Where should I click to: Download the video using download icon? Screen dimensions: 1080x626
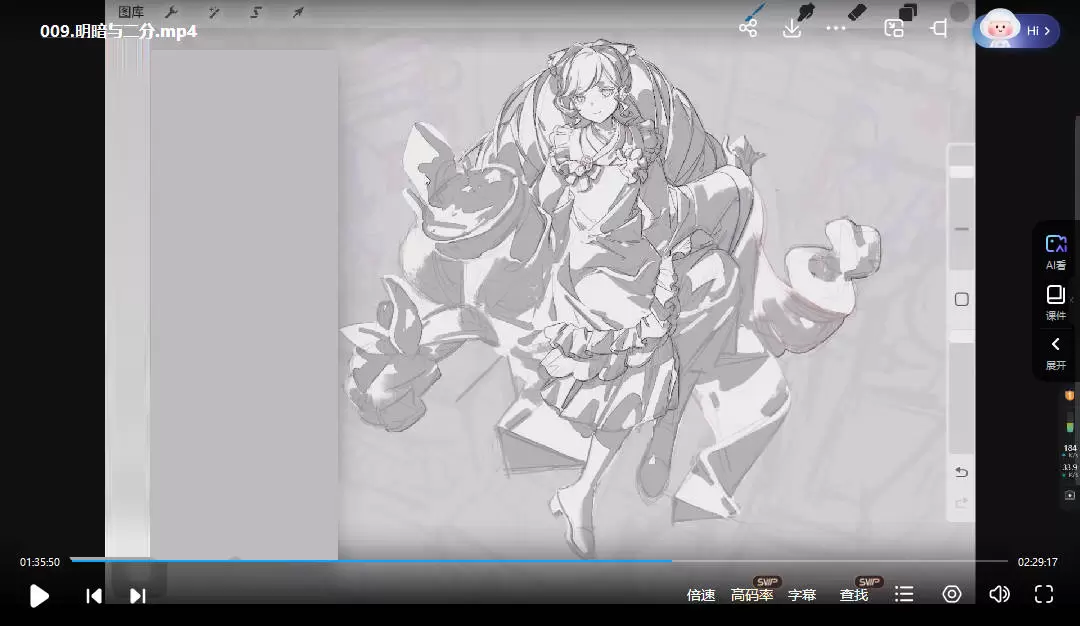click(792, 28)
